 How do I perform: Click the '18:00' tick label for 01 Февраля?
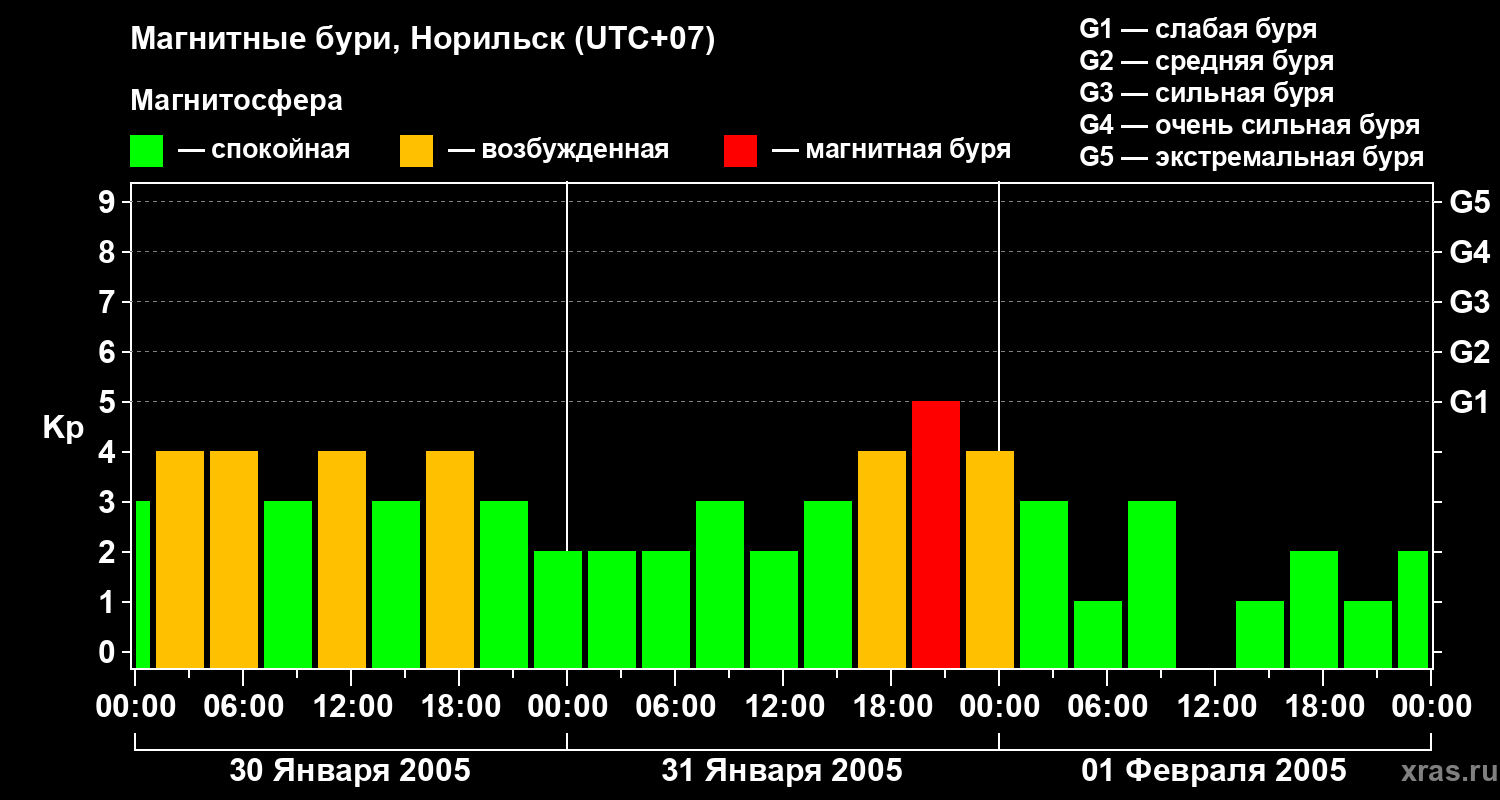pyautogui.click(x=1323, y=707)
